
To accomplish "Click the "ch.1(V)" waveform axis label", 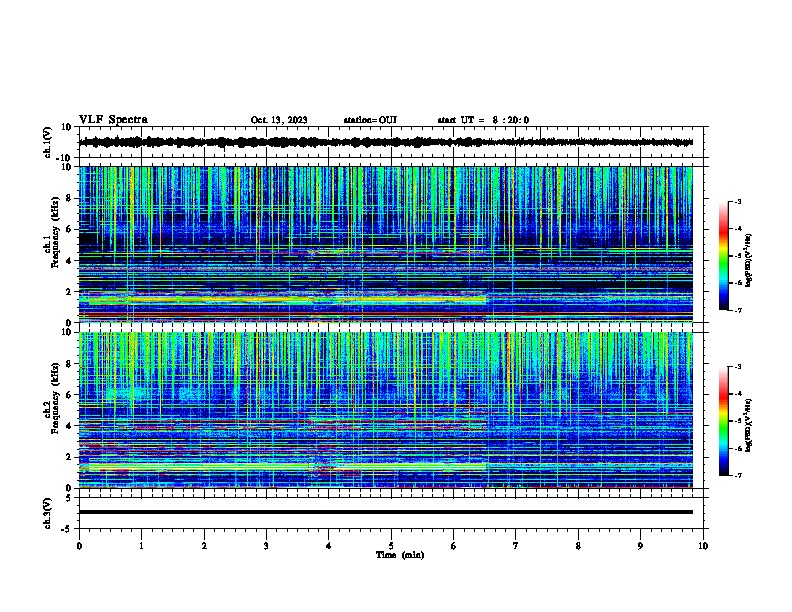I will 48,142.
